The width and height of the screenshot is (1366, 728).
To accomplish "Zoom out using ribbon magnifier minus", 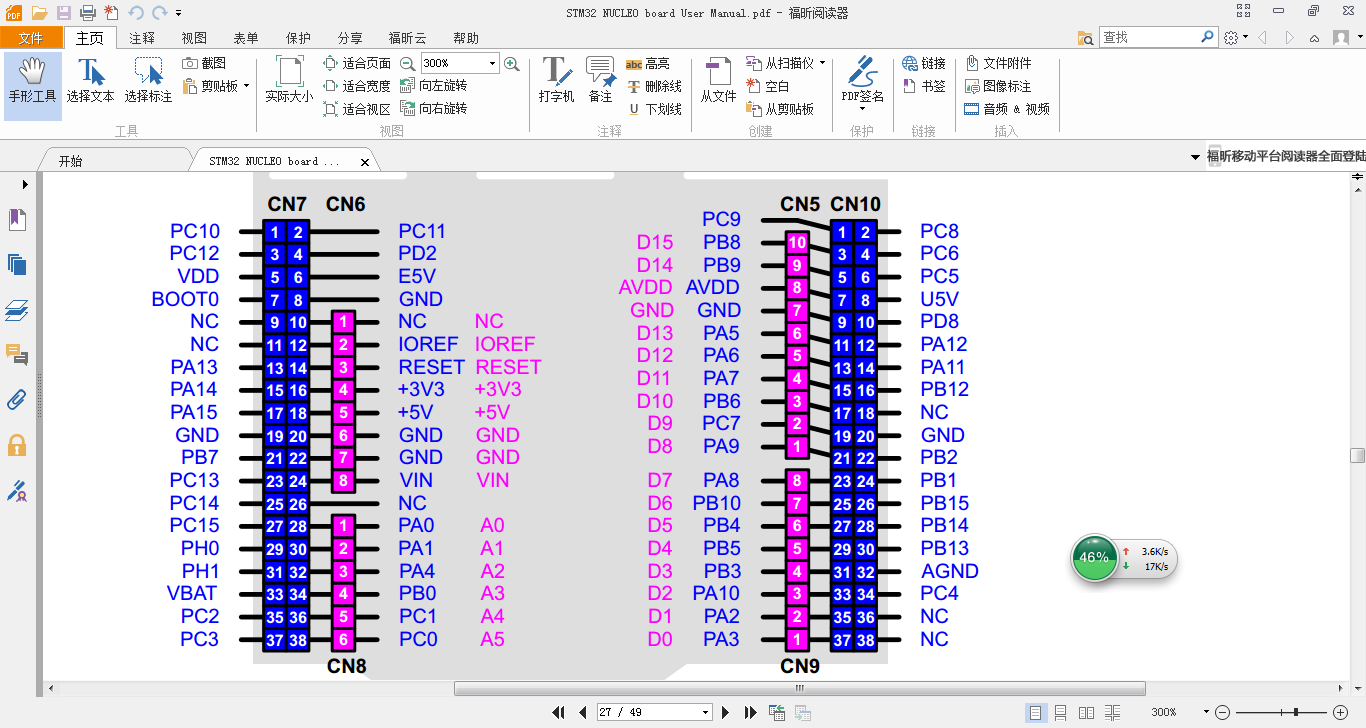I will [407, 63].
